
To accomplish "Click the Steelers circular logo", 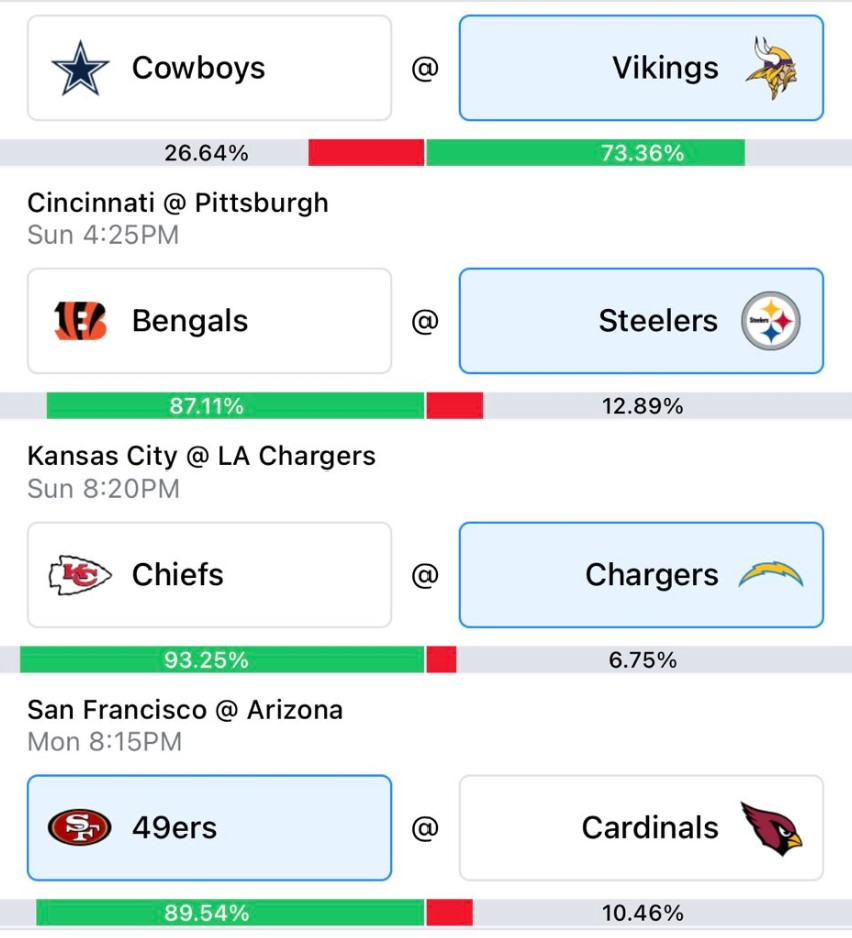I will pyautogui.click(x=771, y=321).
